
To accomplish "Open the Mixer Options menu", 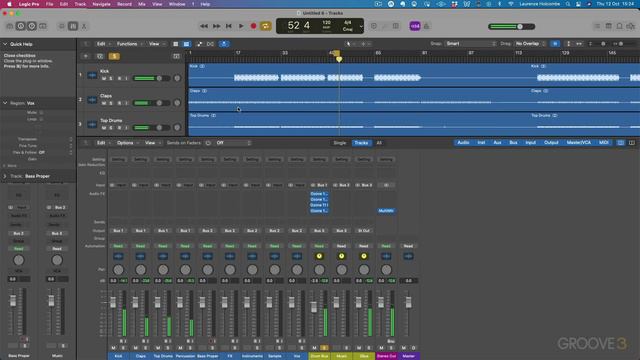I will click(x=127, y=143).
